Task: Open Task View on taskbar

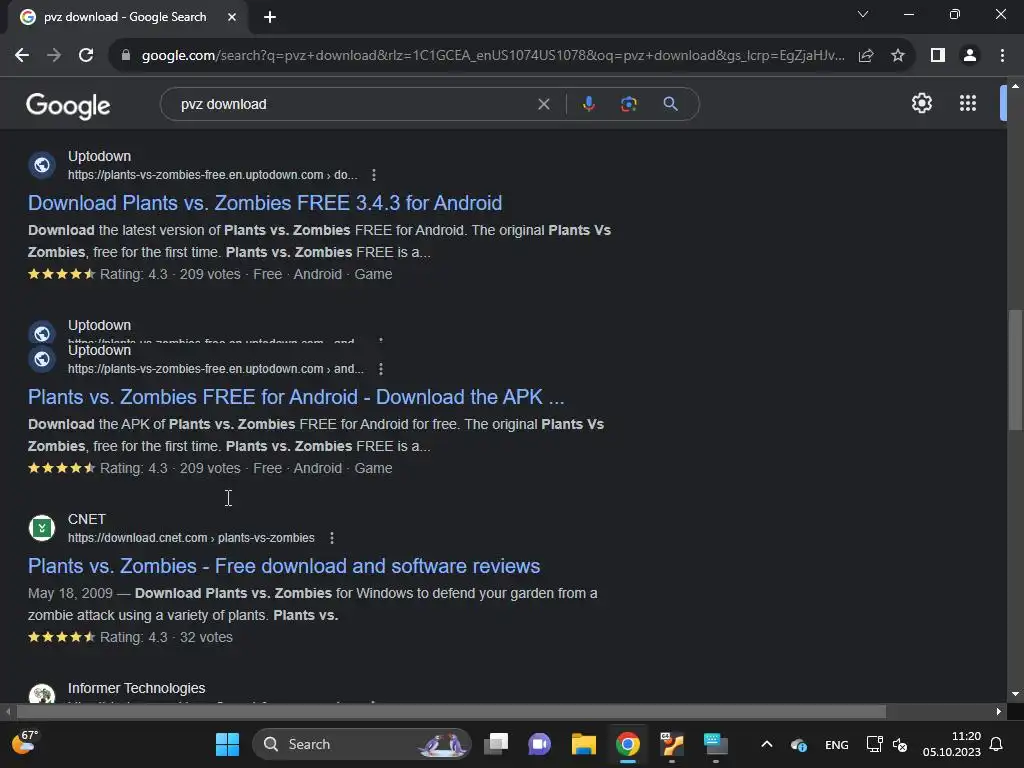Action: 496,744
